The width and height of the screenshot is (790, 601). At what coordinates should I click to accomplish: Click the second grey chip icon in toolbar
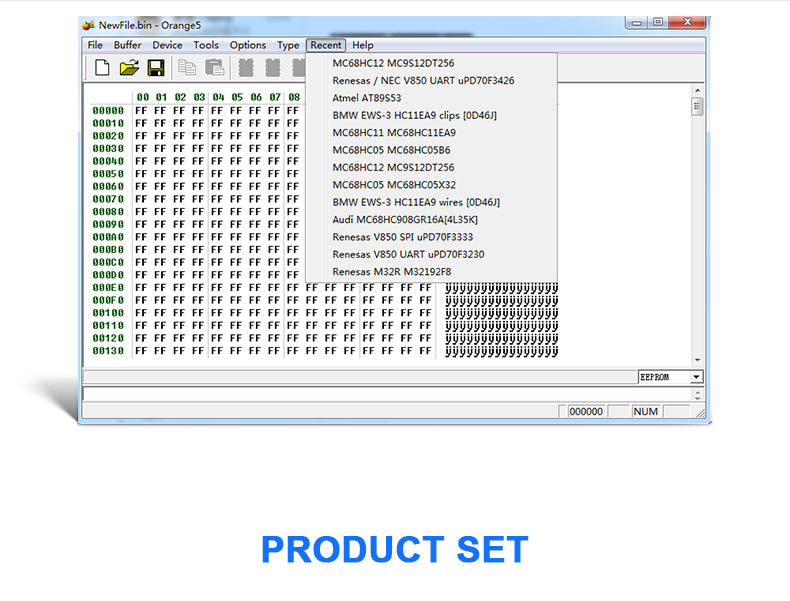273,68
